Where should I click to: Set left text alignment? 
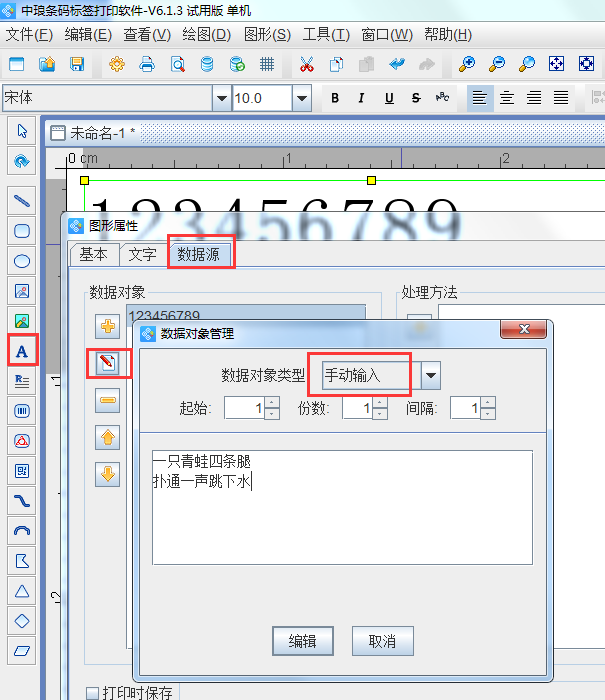pos(480,98)
